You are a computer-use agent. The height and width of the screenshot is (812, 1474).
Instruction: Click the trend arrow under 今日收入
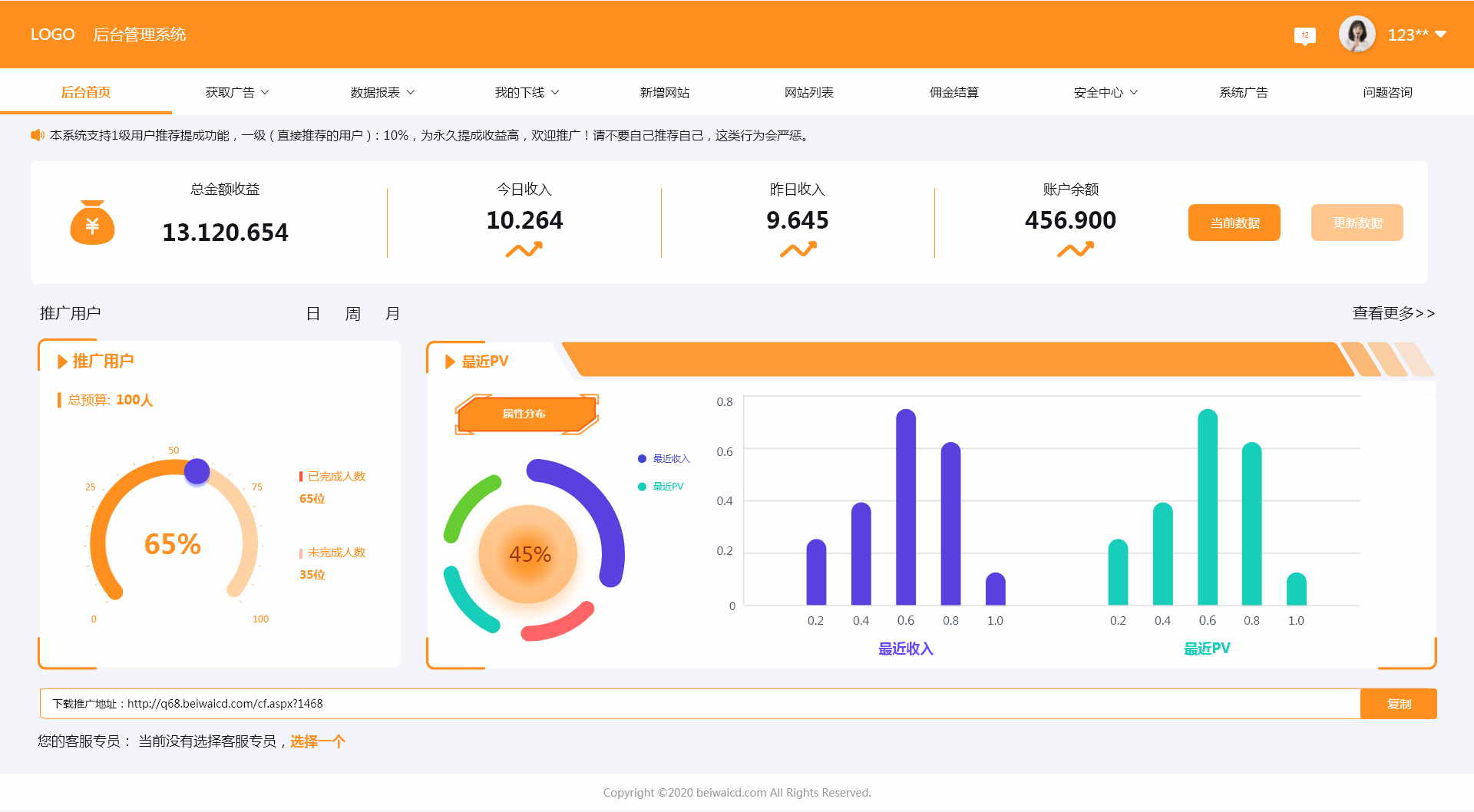click(x=524, y=249)
